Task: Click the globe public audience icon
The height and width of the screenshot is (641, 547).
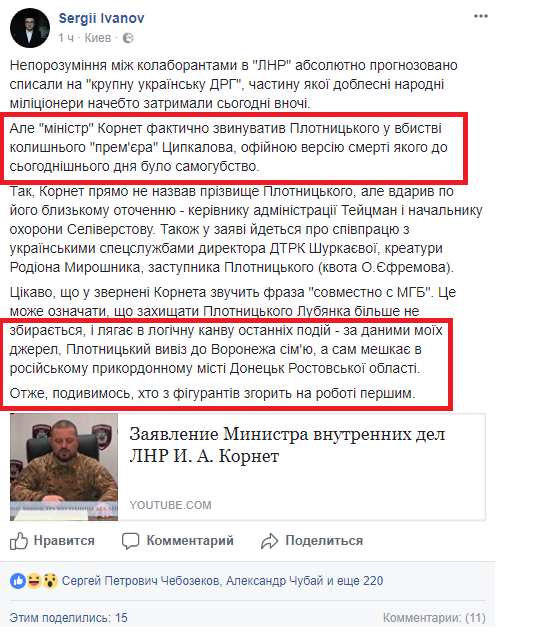Action: (128, 38)
